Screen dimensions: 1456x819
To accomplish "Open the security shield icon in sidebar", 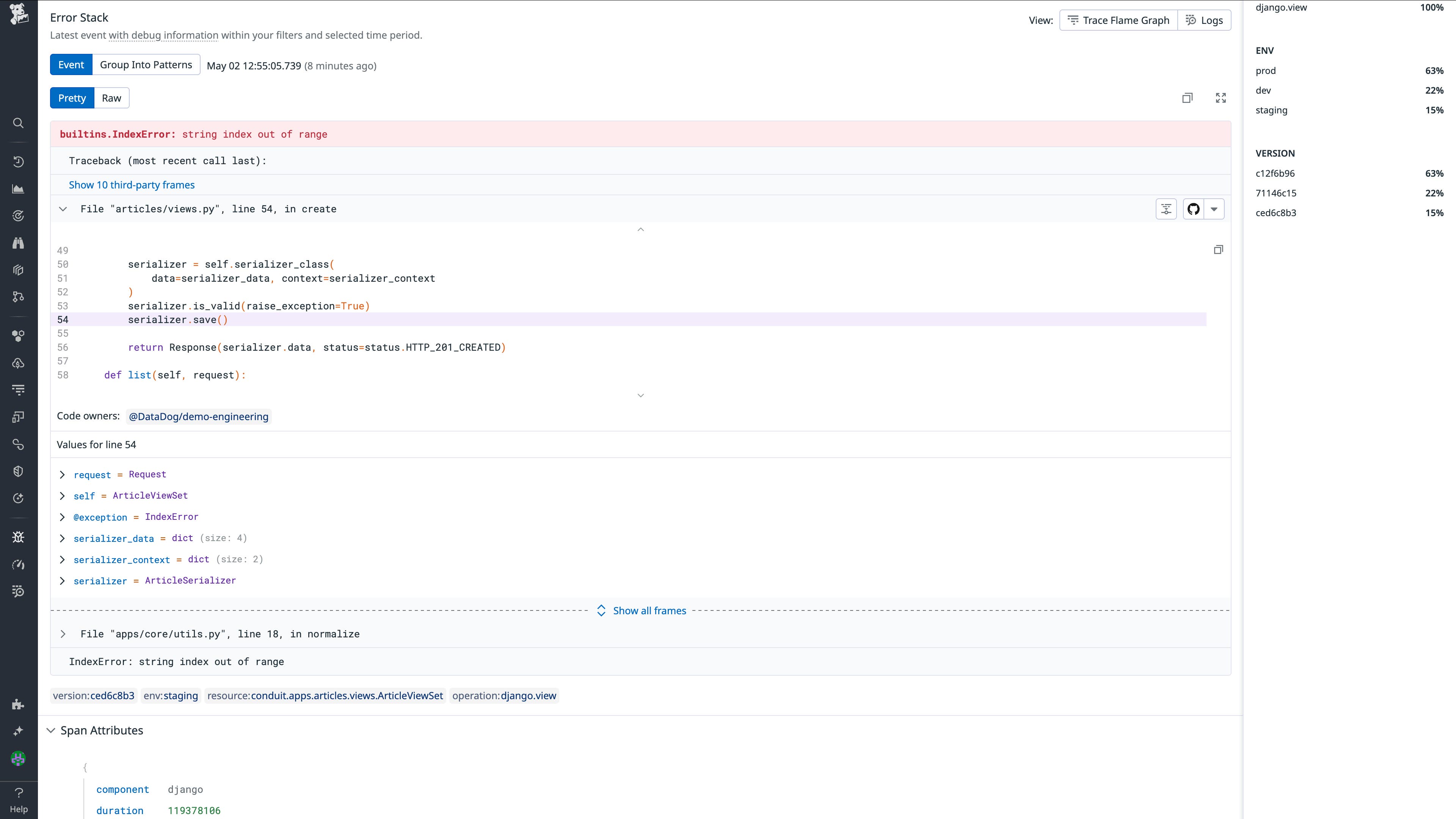I will (18, 470).
